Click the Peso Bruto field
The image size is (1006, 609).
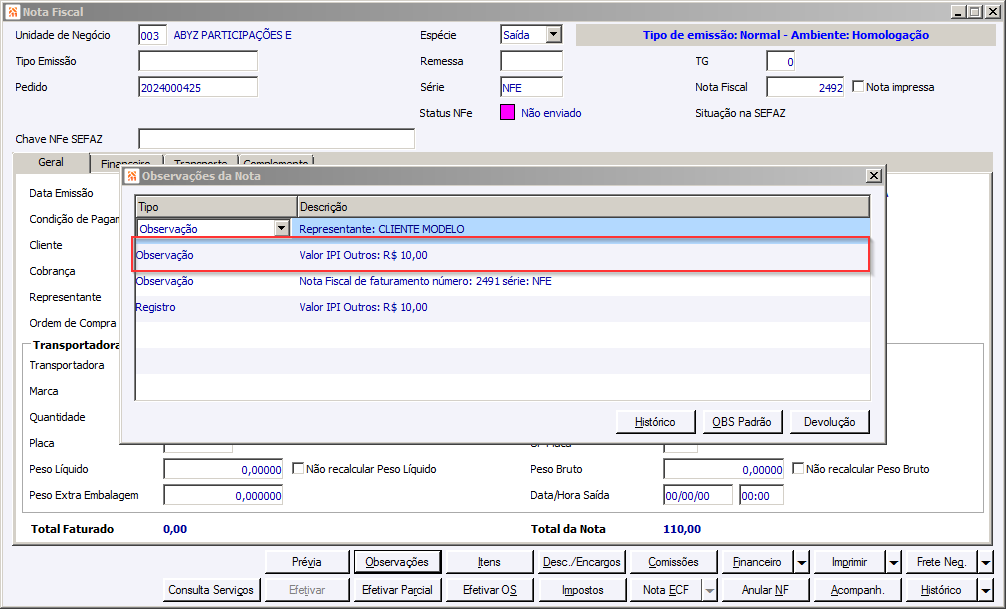[724, 469]
